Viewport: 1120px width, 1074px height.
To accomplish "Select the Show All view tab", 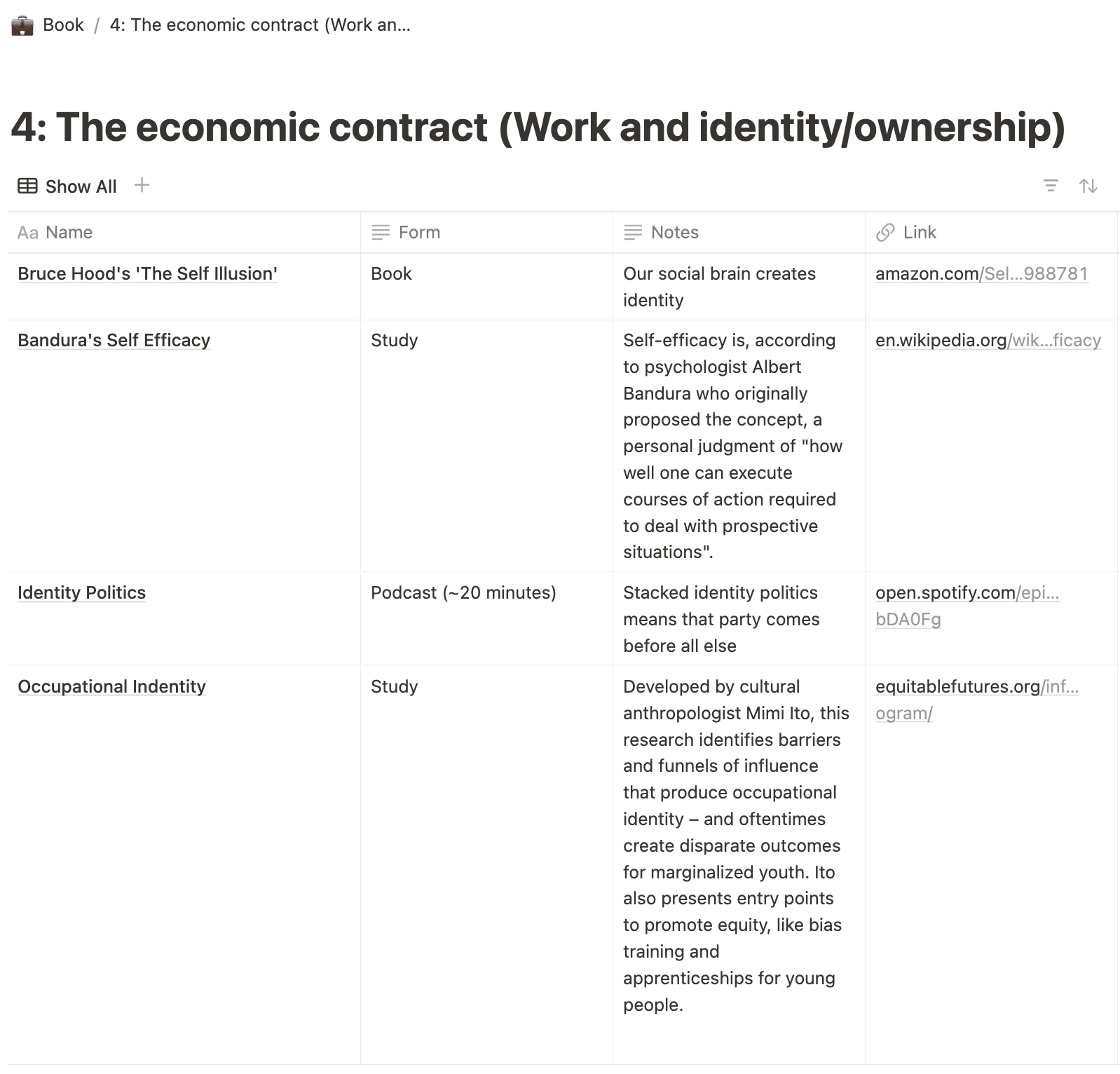I will click(81, 186).
